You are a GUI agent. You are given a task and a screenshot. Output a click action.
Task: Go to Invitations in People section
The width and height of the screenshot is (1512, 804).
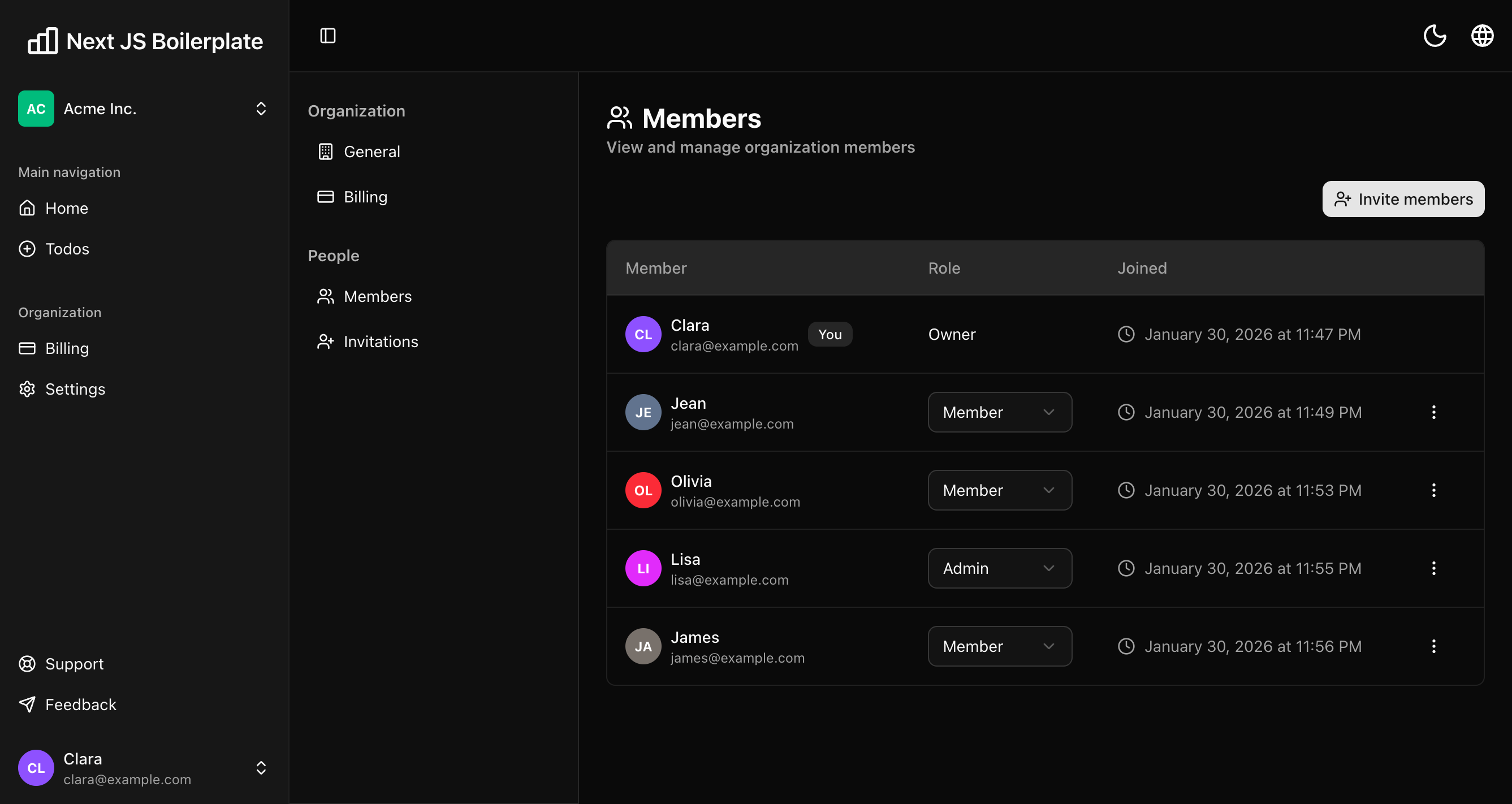(x=381, y=342)
